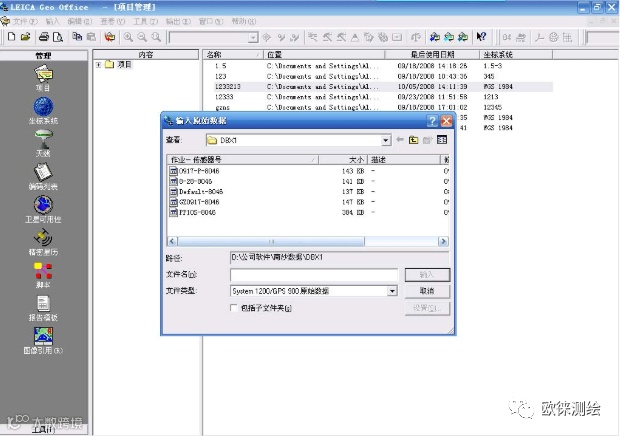This screenshot has height=436, width=620.
Task: Sort file list by 大小 column
Action: [343, 160]
